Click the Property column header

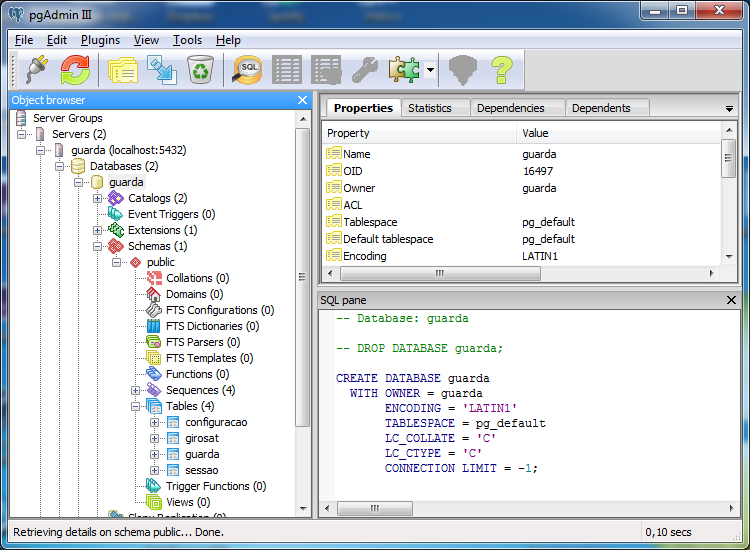tap(419, 133)
